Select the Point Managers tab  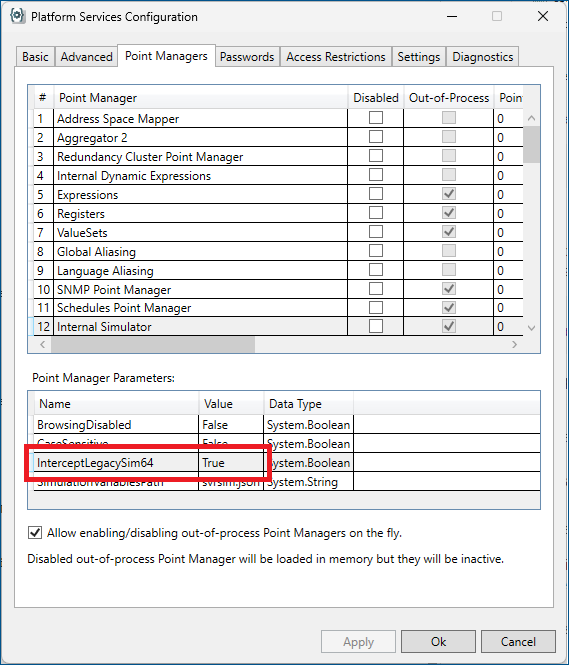pyautogui.click(x=166, y=56)
